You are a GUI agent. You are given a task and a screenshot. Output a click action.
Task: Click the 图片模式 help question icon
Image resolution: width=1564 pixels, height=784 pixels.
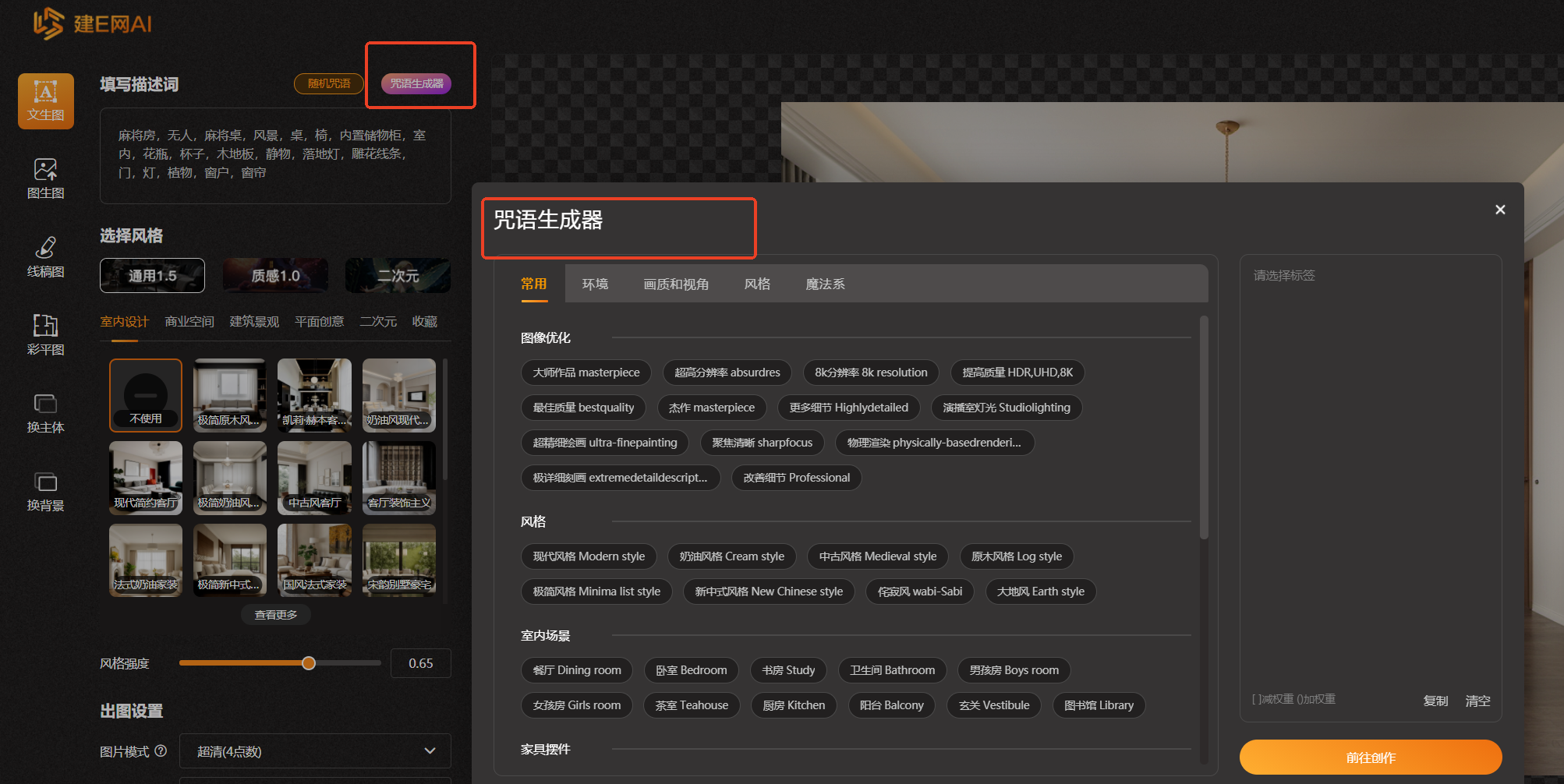[161, 750]
